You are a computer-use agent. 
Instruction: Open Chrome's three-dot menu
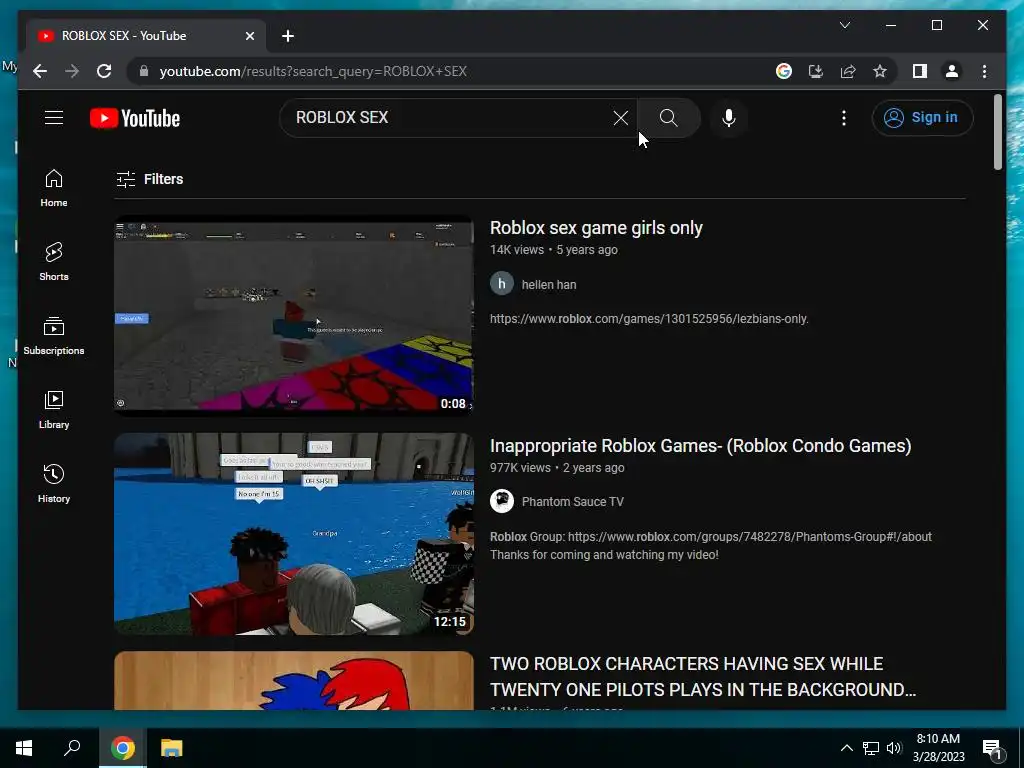point(984,71)
